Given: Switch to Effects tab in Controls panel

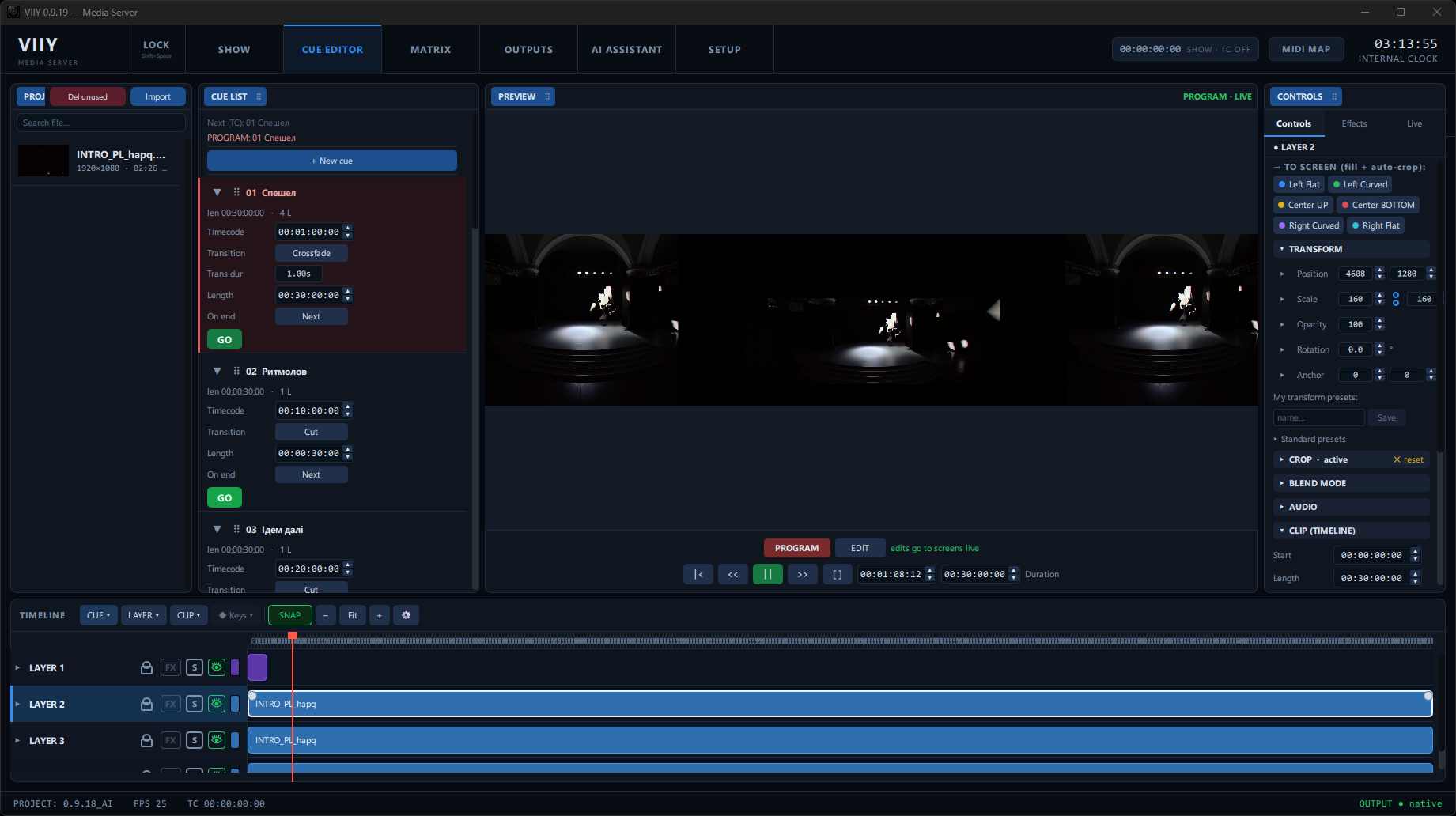Looking at the screenshot, I should [1354, 123].
